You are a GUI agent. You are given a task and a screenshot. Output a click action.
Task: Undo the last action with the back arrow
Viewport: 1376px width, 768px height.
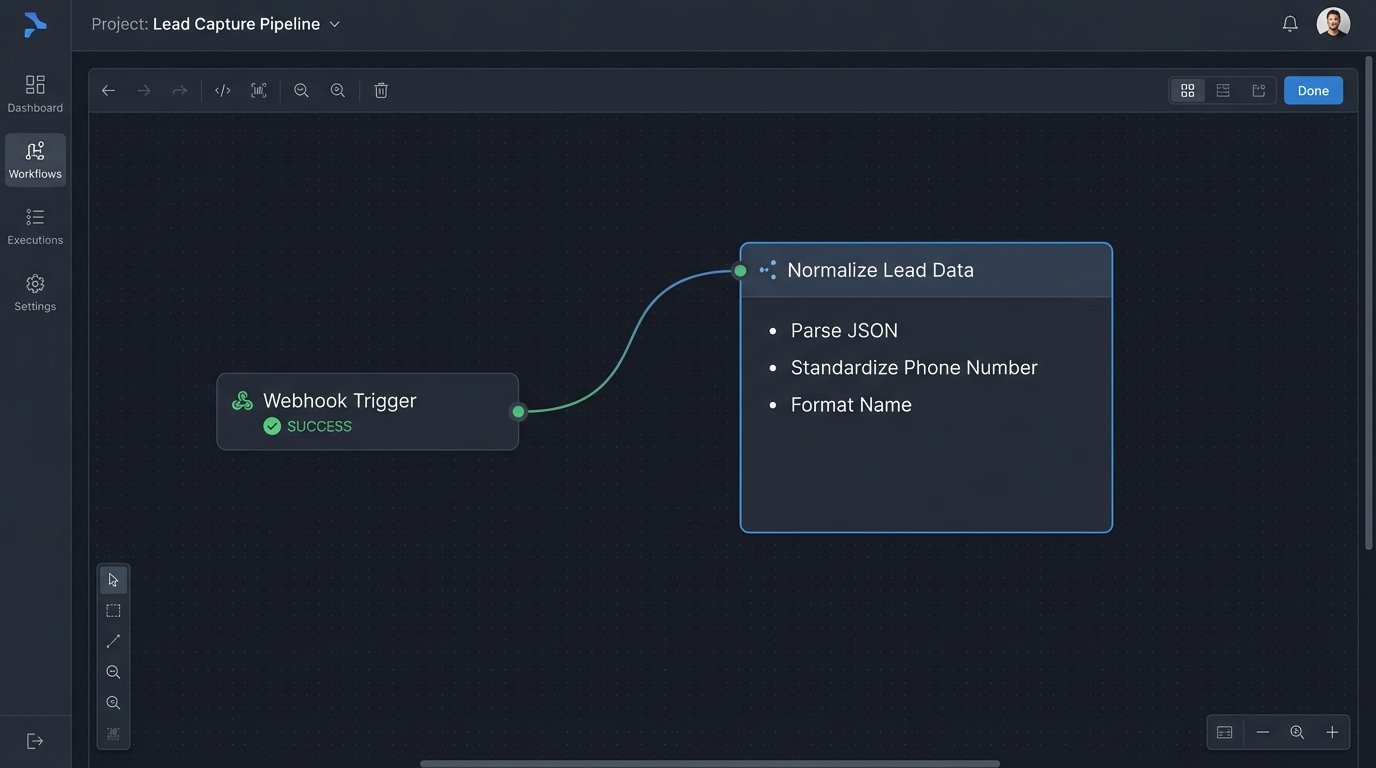108,90
